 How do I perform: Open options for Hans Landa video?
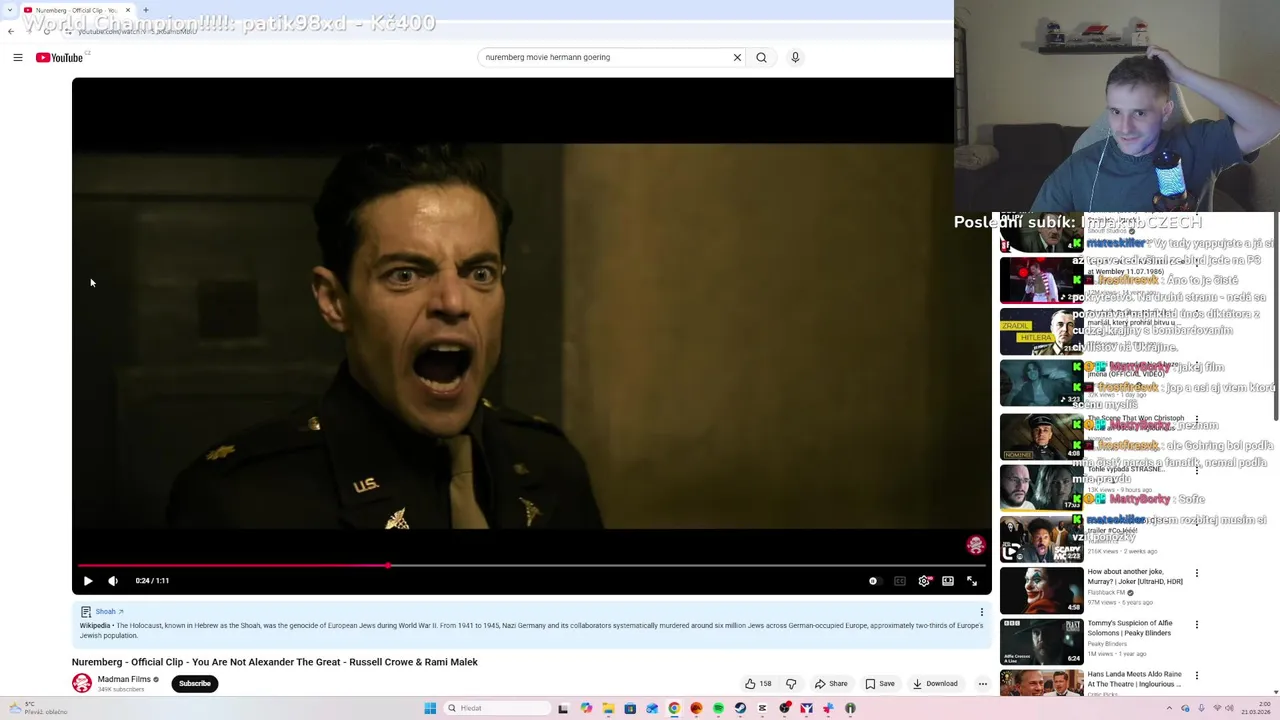click(x=1197, y=676)
